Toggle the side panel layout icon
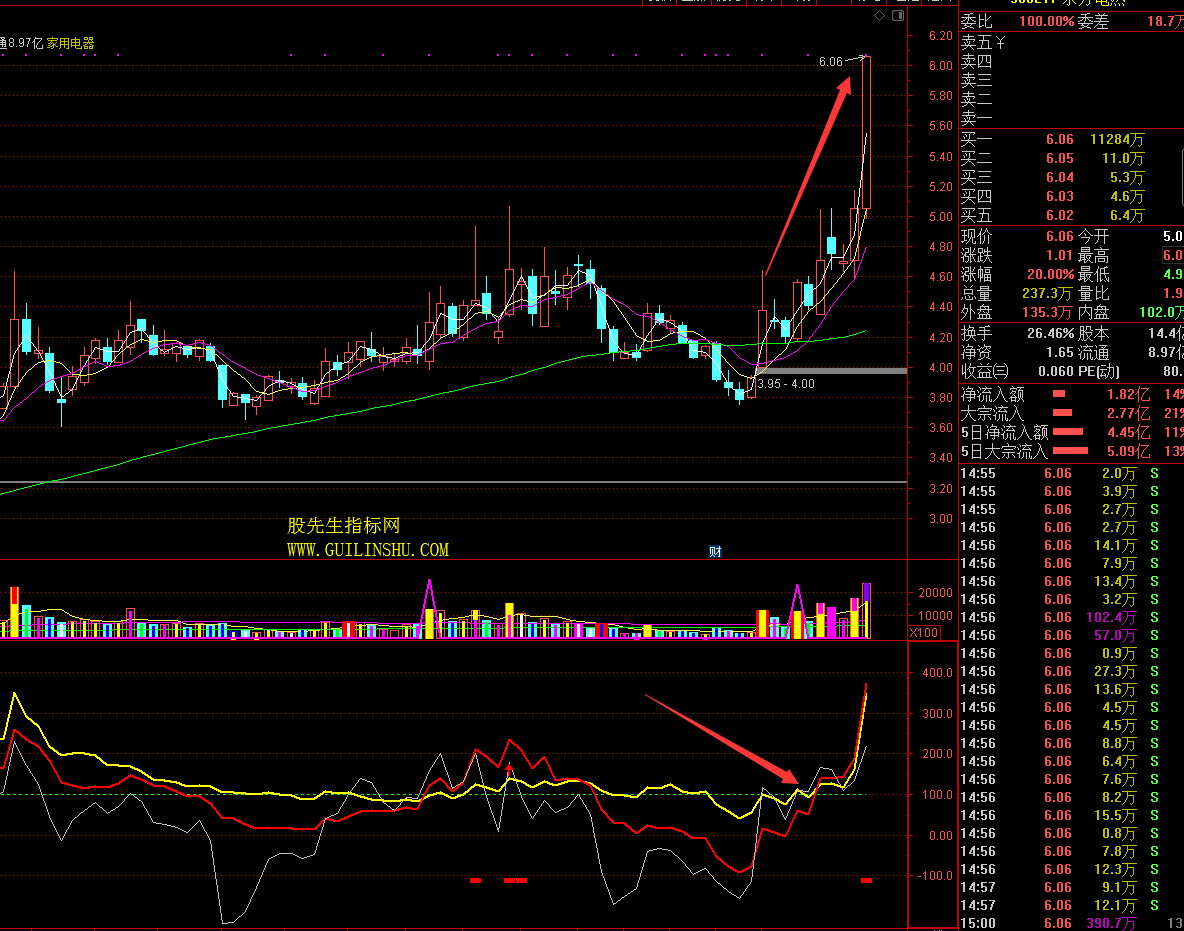Image resolution: width=1184 pixels, height=931 pixels. [898, 15]
